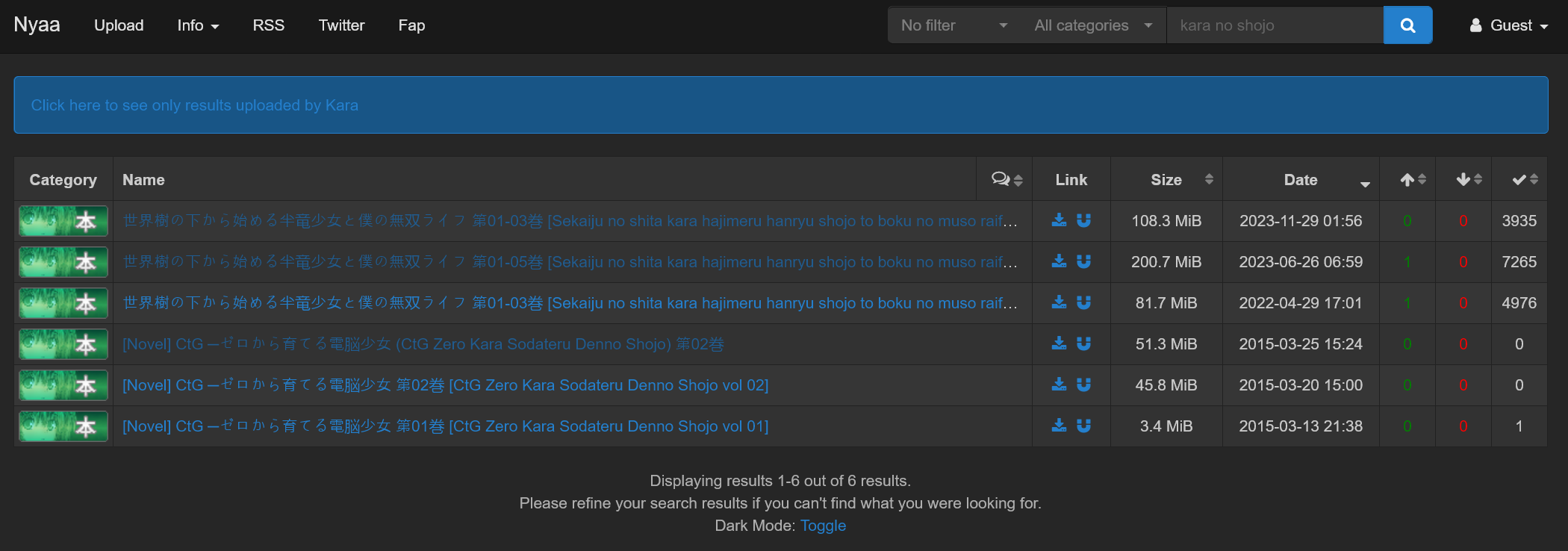The width and height of the screenshot is (1568, 551).
Task: Go to the Nyaa home page
Action: pyautogui.click(x=37, y=25)
